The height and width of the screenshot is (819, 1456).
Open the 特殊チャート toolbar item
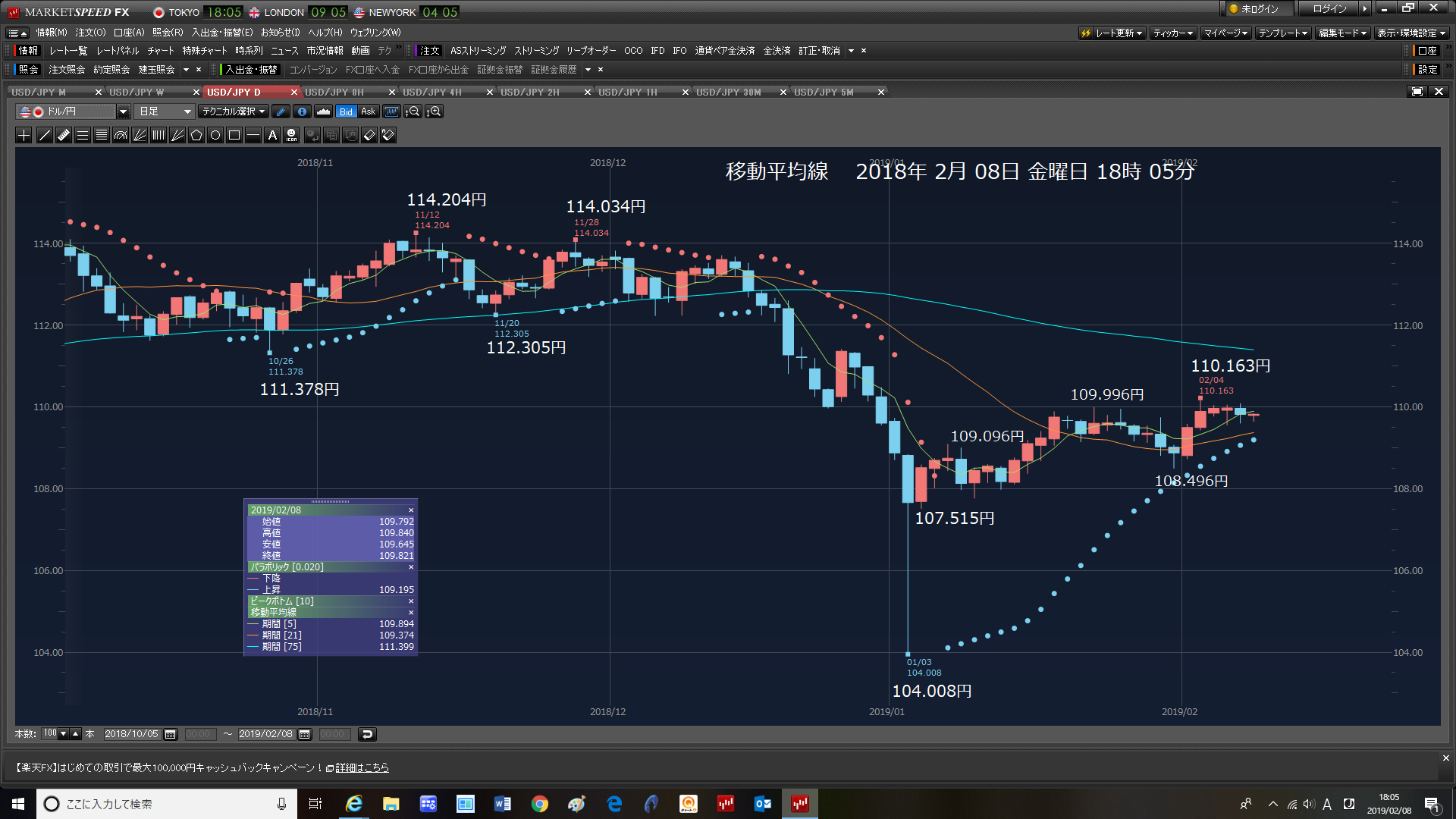tap(205, 51)
